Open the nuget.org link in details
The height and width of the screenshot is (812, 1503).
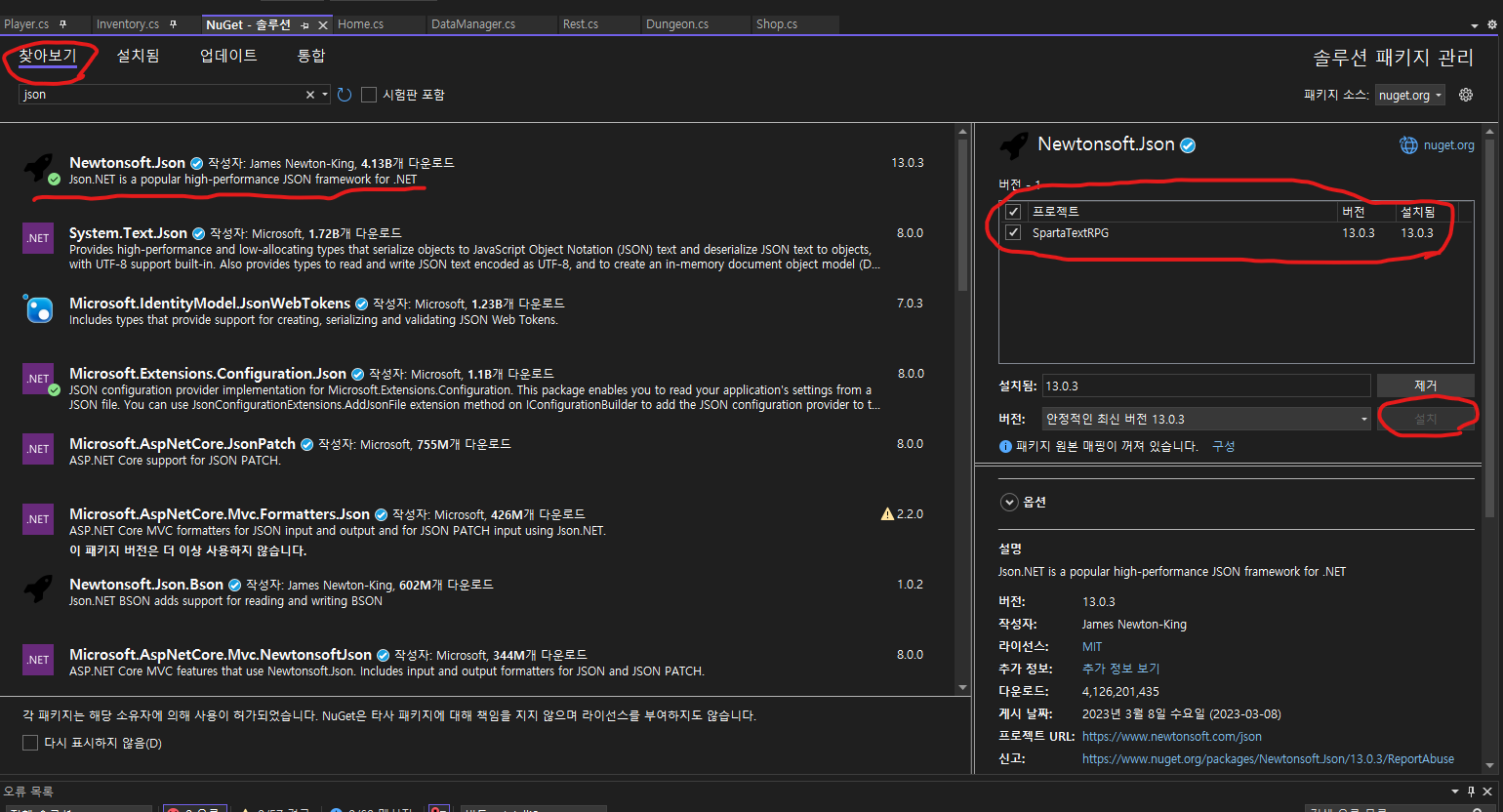click(x=1448, y=145)
